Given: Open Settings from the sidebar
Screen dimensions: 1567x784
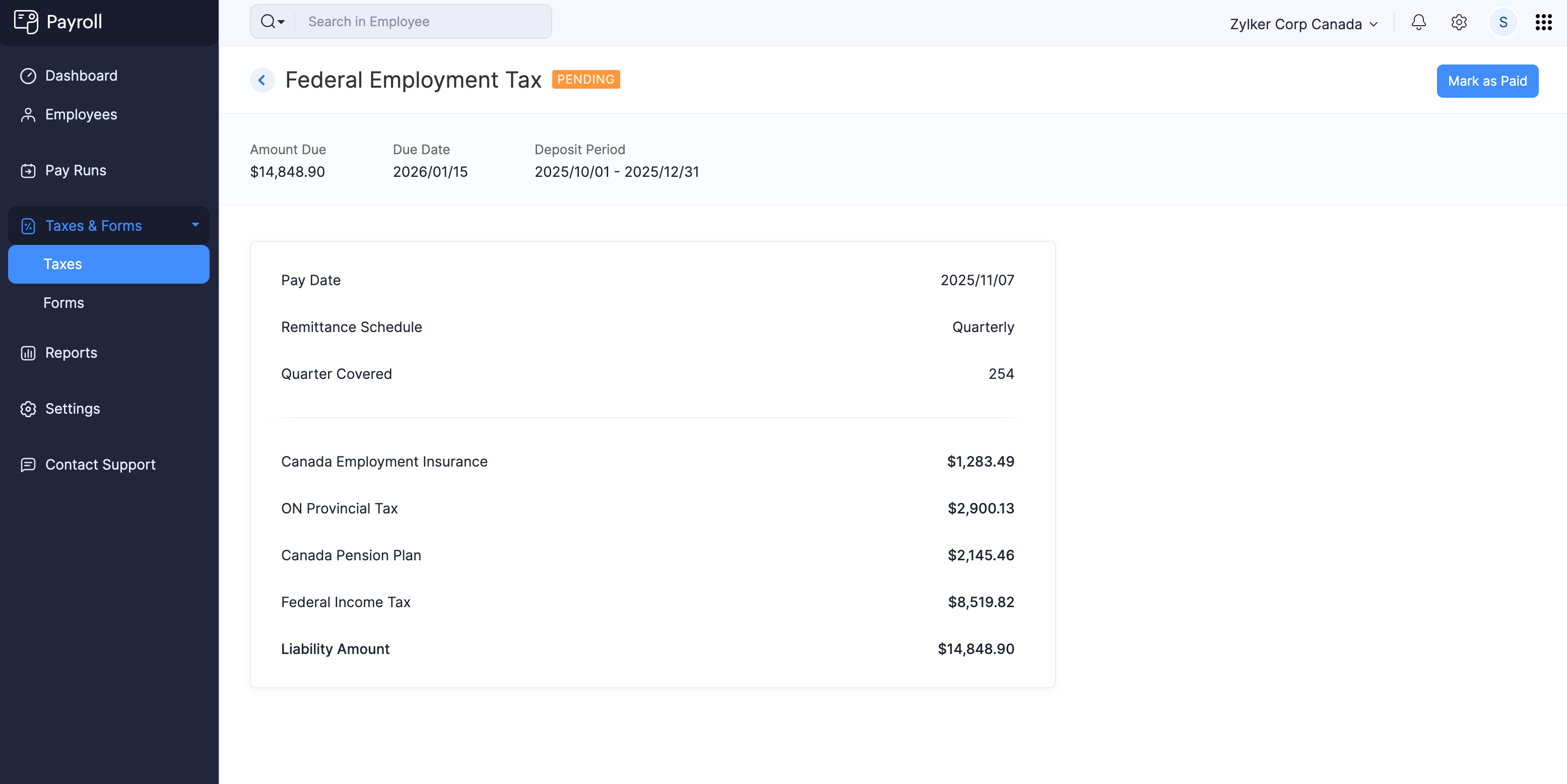Looking at the screenshot, I should [73, 408].
